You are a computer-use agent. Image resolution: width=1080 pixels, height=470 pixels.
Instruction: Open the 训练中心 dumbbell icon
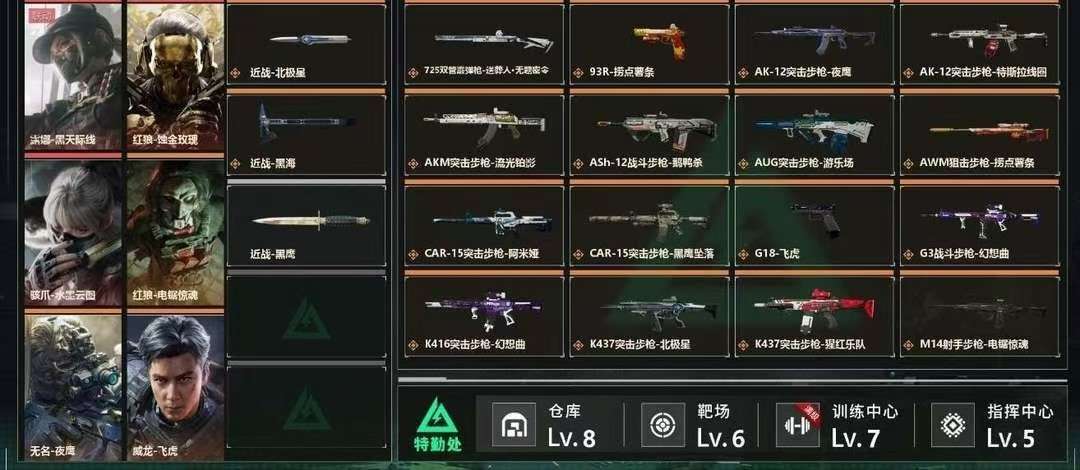[798, 425]
